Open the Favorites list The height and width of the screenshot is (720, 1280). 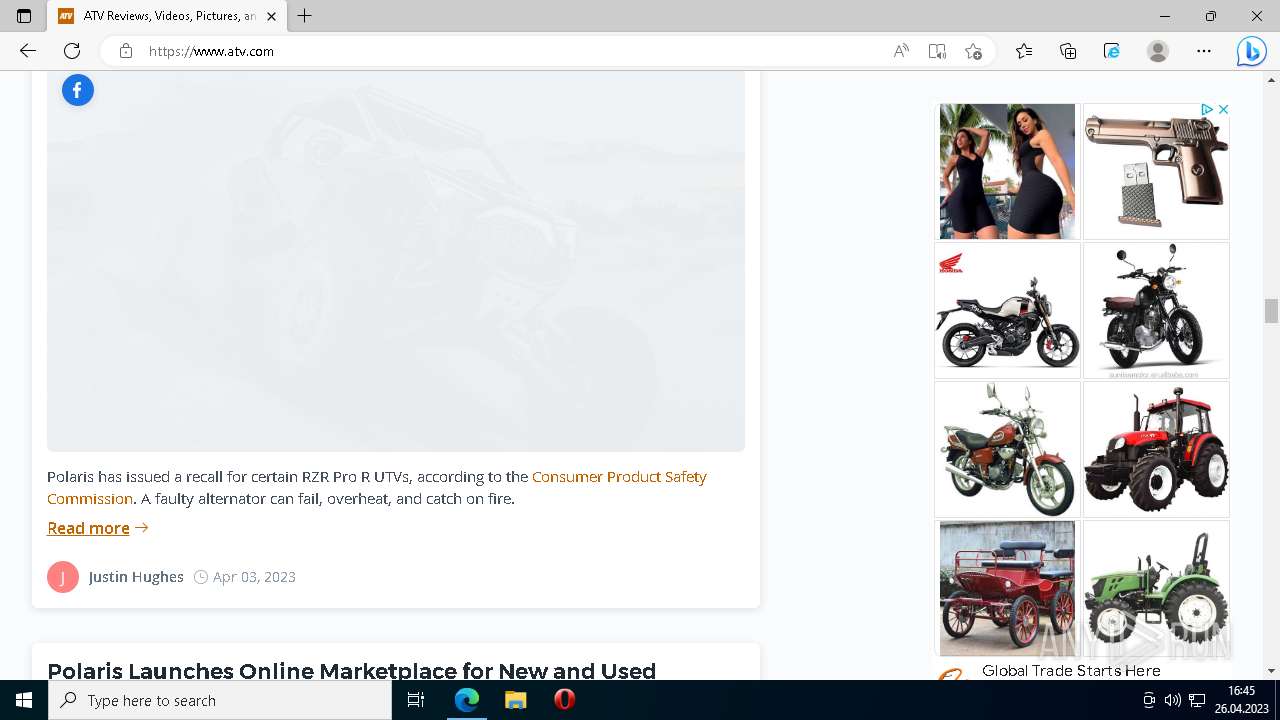click(1024, 51)
